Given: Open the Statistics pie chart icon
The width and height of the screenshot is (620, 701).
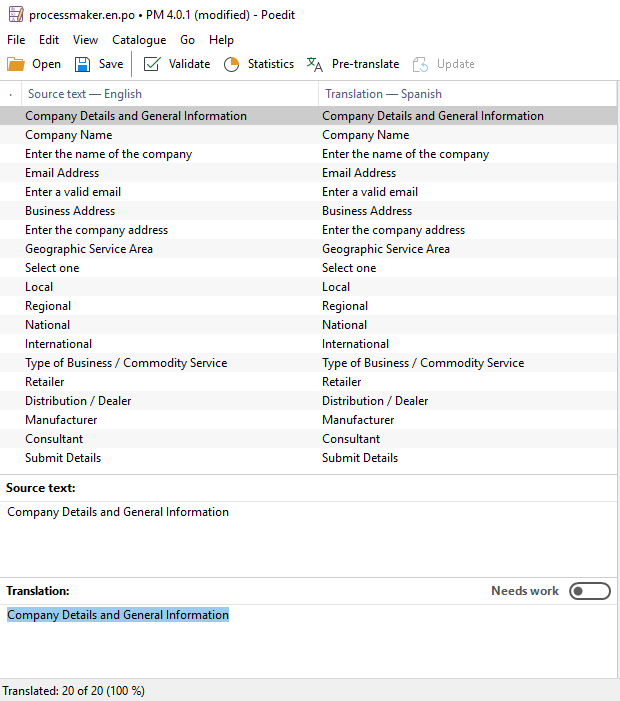Looking at the screenshot, I should (x=231, y=64).
